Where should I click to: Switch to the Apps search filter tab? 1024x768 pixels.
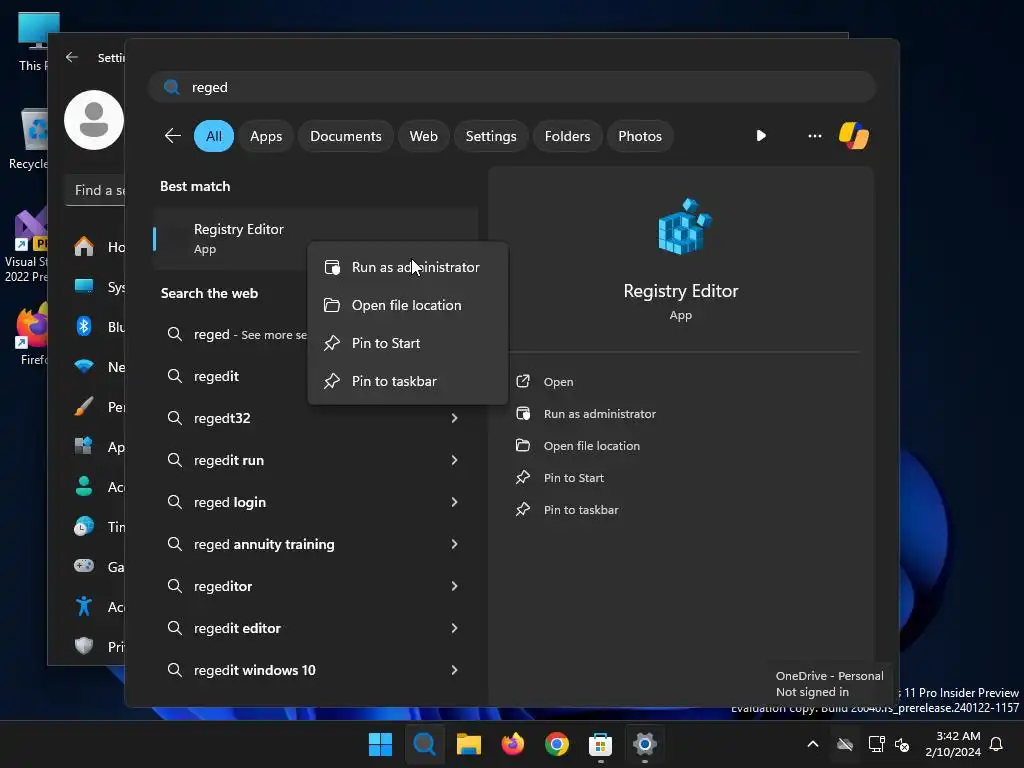click(266, 136)
